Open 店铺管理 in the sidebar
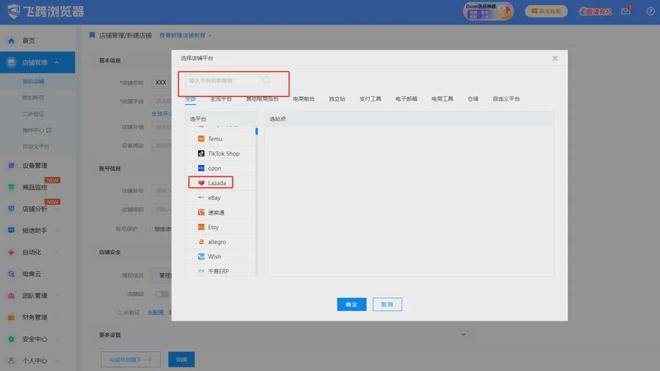The height and width of the screenshot is (371, 660). click(x=37, y=62)
